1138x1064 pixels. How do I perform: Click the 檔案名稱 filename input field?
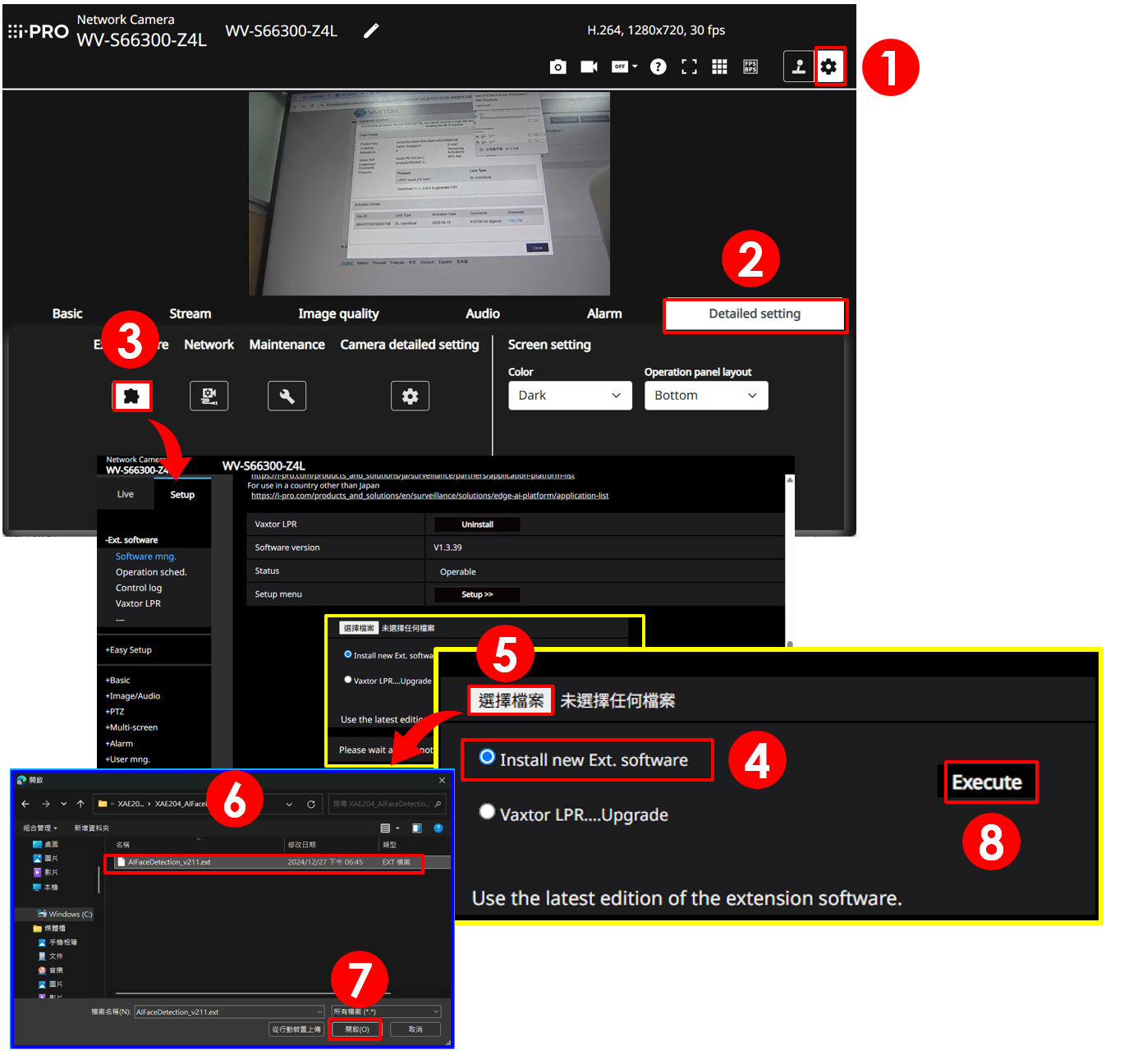[x=229, y=1011]
